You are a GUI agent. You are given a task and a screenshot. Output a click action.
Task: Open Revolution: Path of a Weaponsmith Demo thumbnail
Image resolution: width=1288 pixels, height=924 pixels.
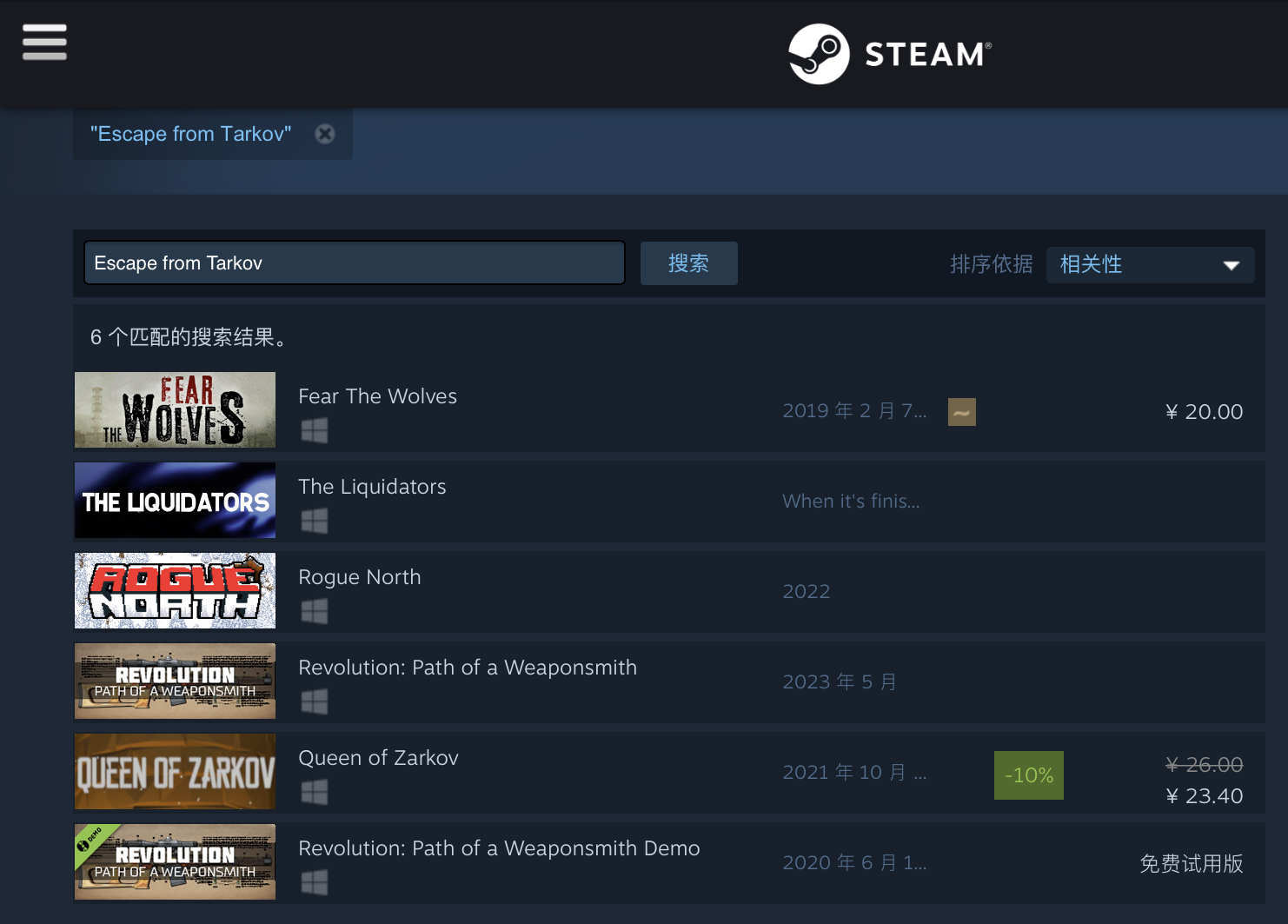175,862
